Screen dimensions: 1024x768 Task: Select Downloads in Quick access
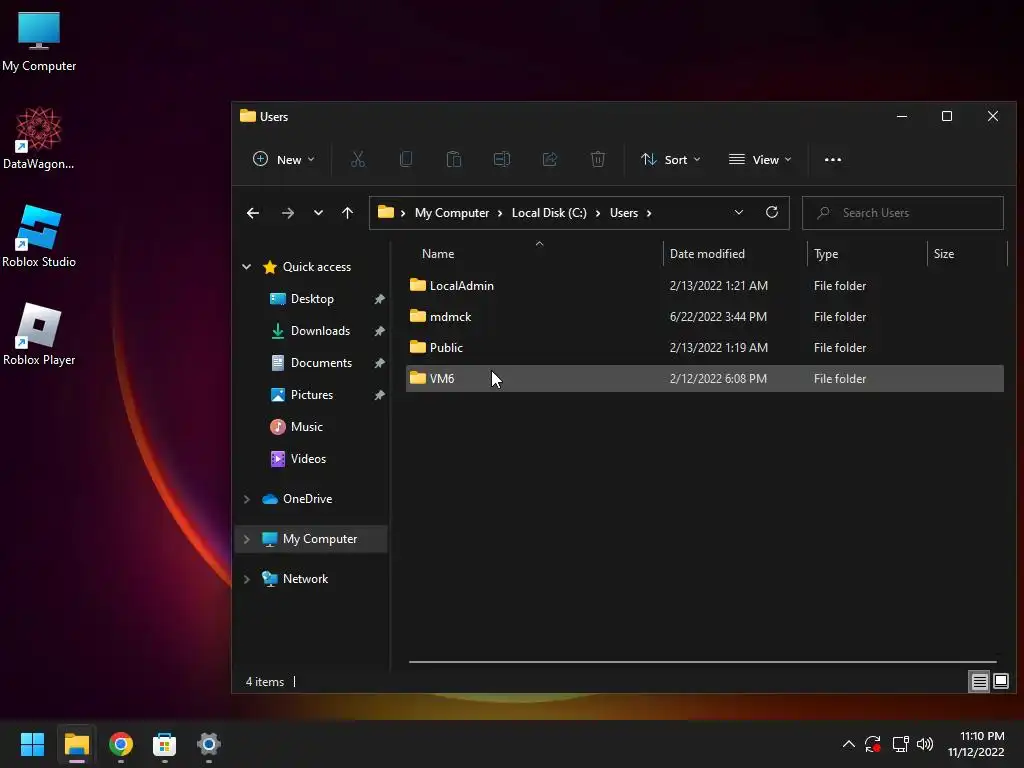click(320, 330)
